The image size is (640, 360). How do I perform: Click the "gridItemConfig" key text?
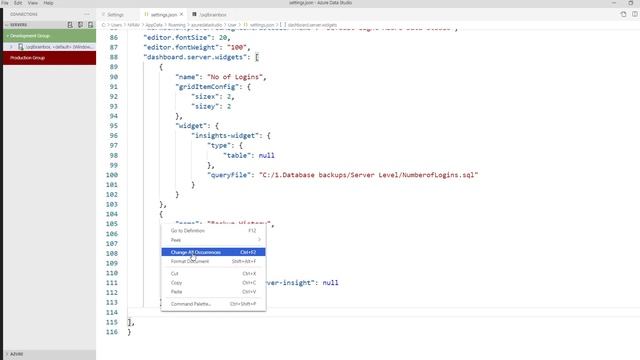pos(207,87)
